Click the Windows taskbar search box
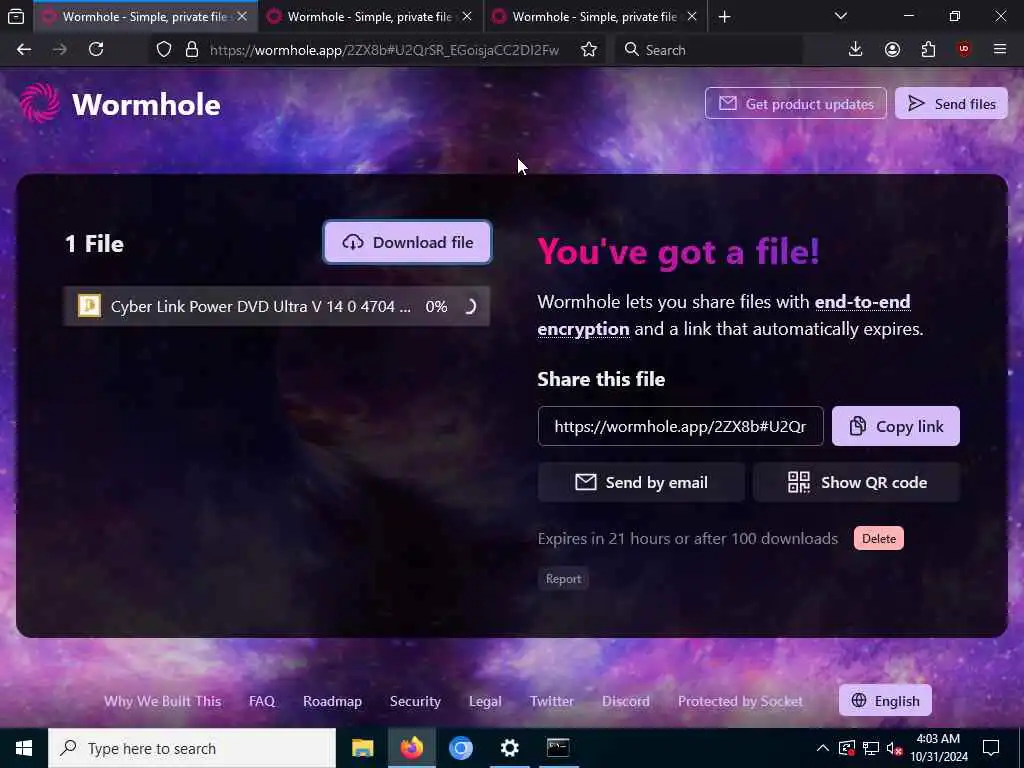The image size is (1024, 768). (192, 748)
